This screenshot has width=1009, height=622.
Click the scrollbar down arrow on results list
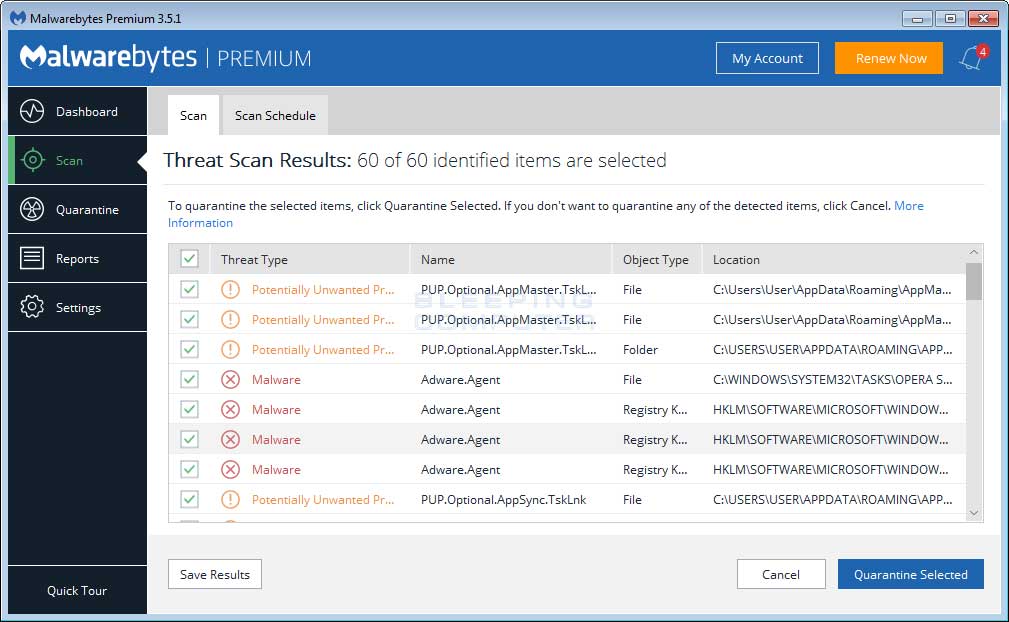(x=973, y=513)
